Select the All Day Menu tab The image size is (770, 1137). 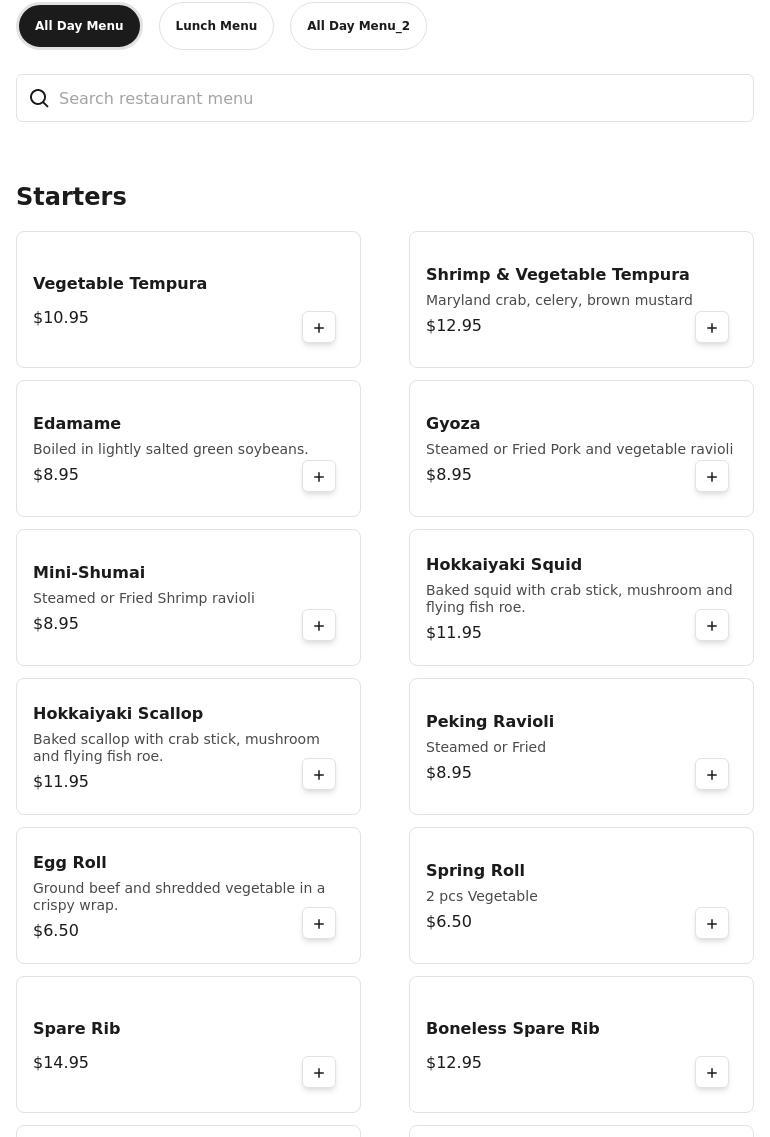(79, 26)
